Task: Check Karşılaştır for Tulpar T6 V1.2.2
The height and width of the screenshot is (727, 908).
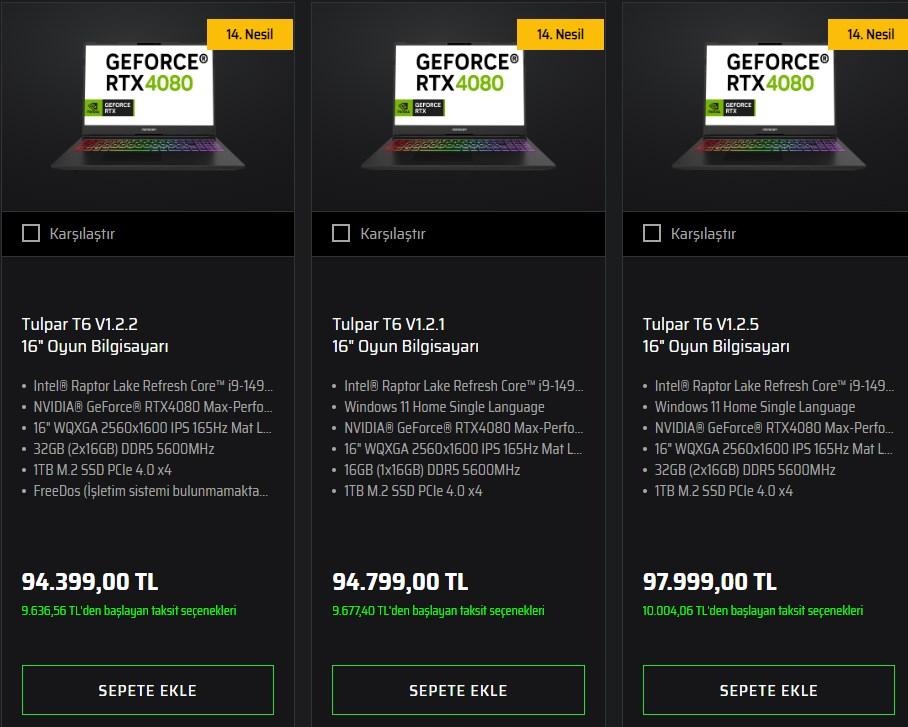Action: point(31,233)
